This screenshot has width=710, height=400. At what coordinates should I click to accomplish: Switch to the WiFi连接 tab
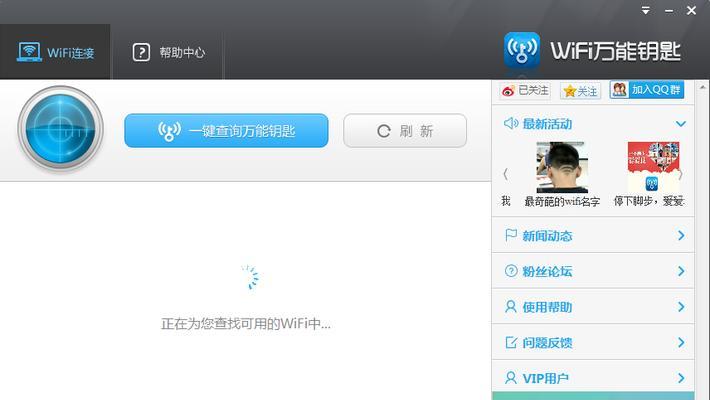tap(55, 52)
